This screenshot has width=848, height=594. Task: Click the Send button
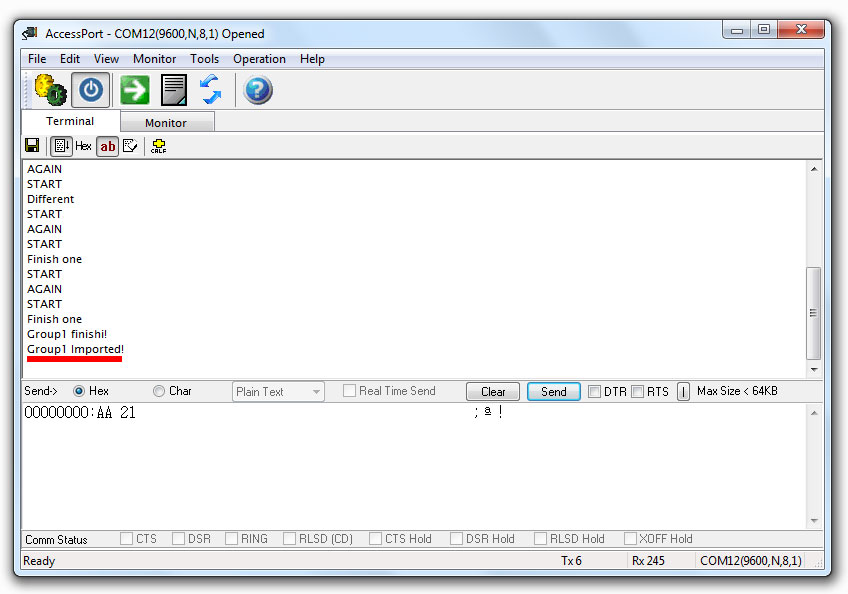coord(553,392)
